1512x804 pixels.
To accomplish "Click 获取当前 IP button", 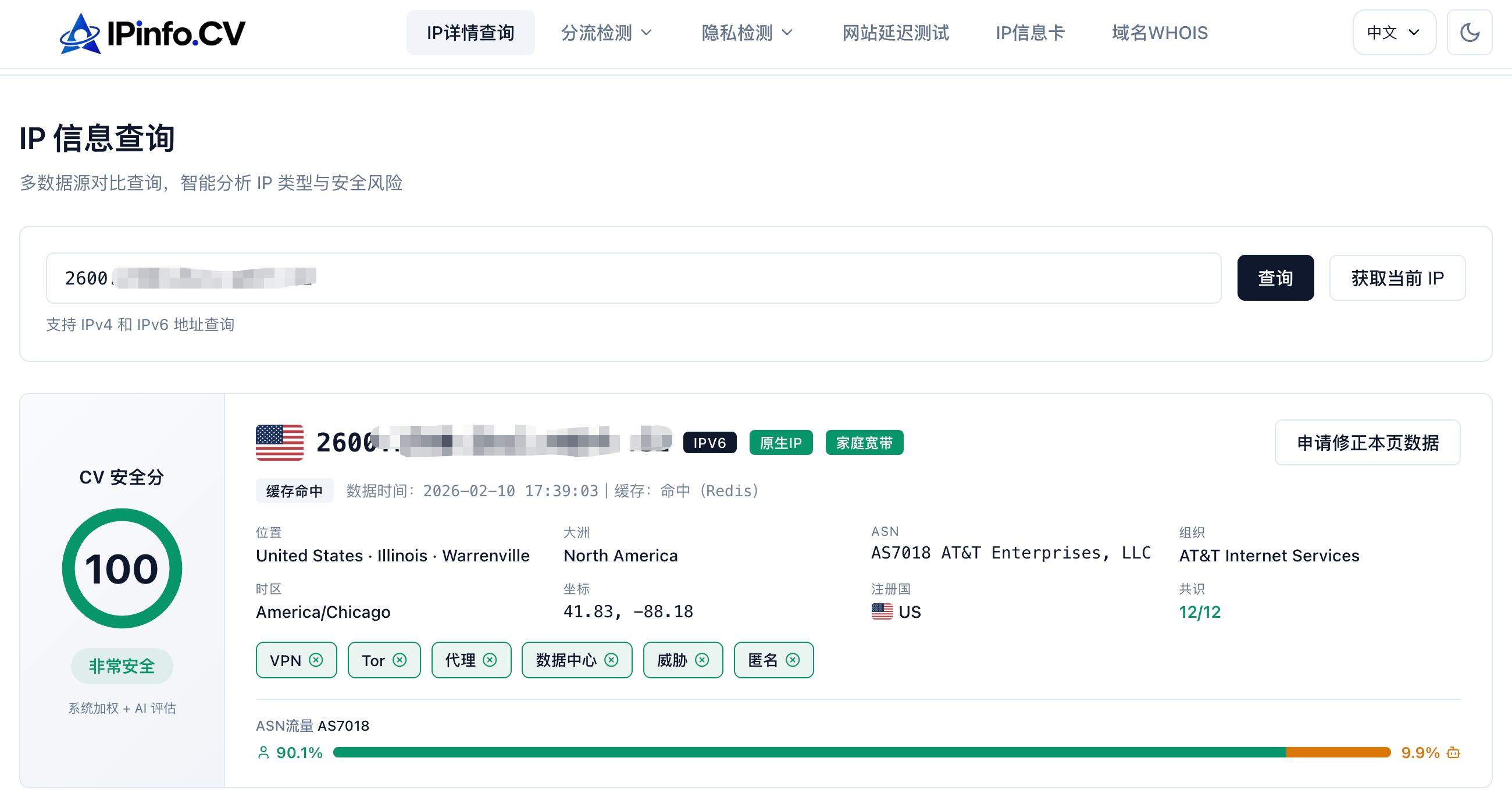I will 1397,277.
